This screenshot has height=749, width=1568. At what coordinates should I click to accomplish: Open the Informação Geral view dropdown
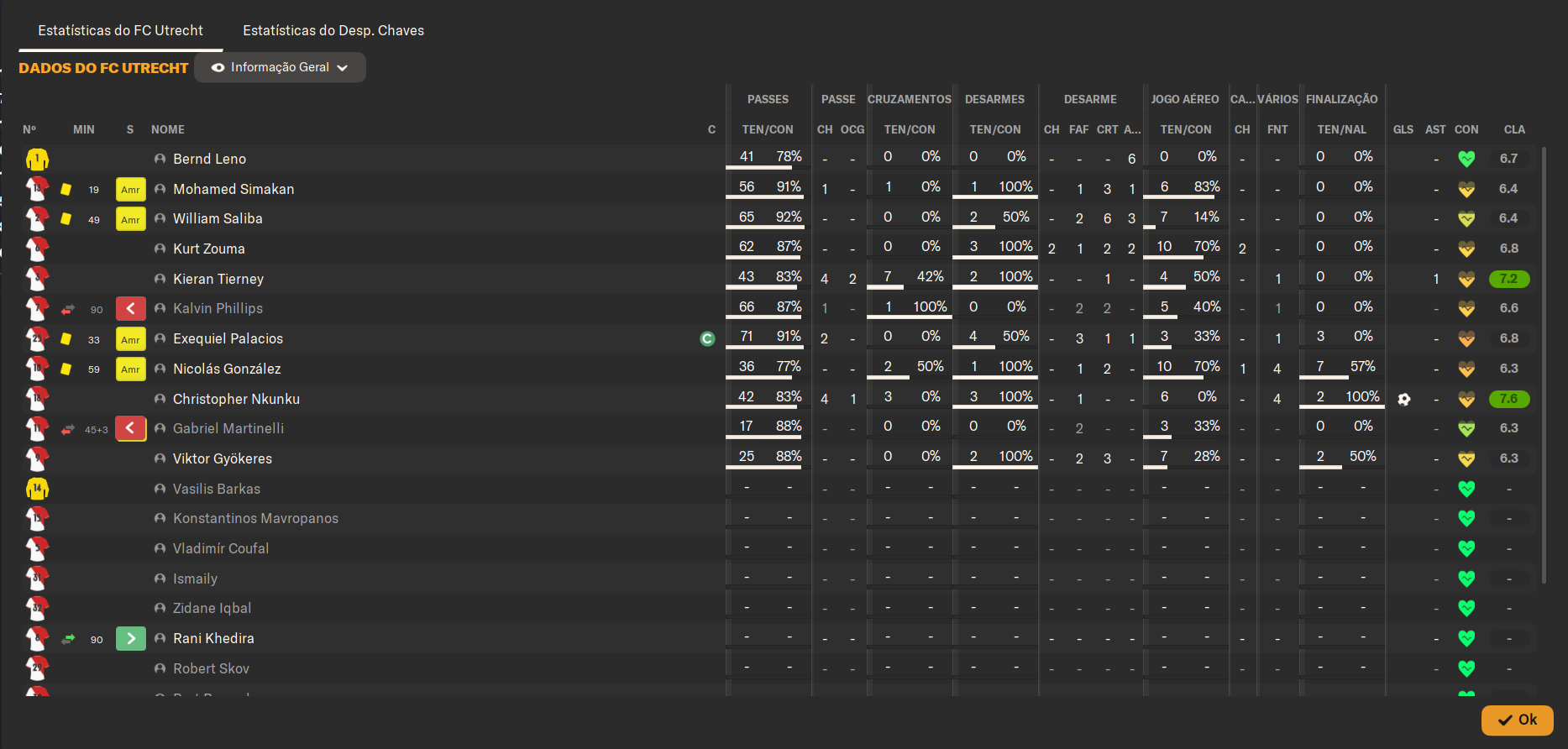coord(280,67)
